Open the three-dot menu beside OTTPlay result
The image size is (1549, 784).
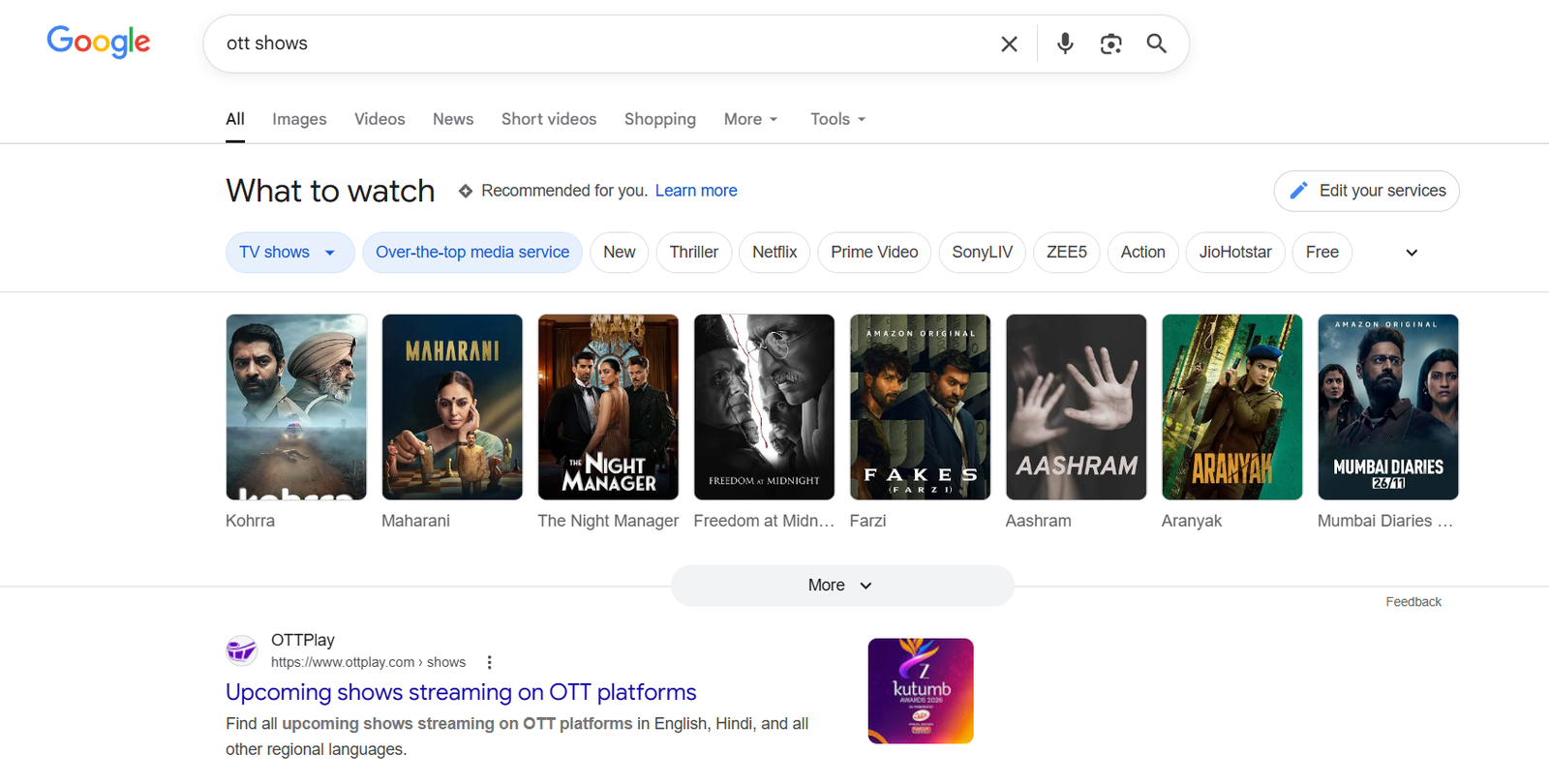coord(489,662)
